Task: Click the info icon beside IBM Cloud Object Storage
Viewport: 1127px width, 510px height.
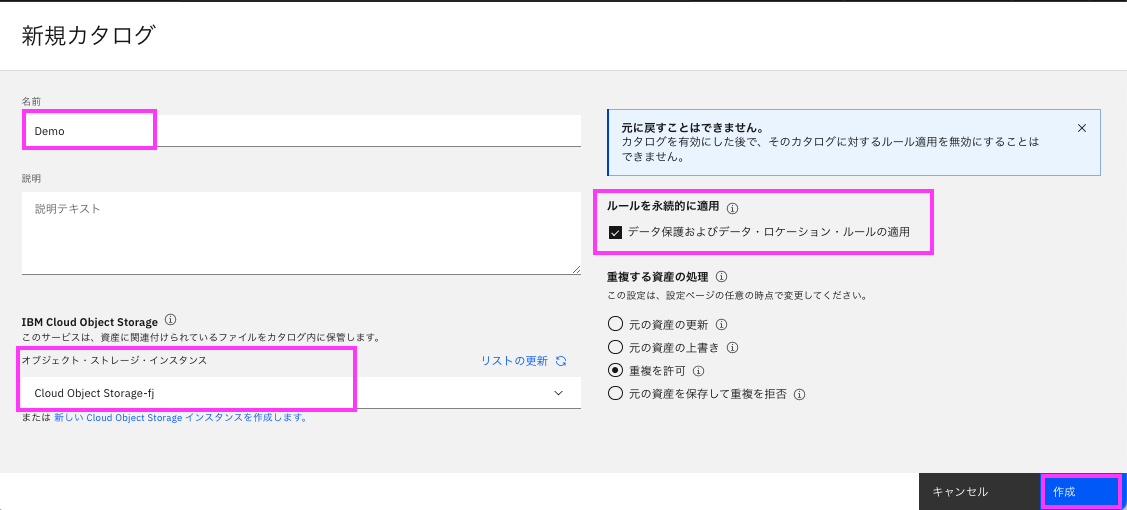Action: [x=170, y=320]
